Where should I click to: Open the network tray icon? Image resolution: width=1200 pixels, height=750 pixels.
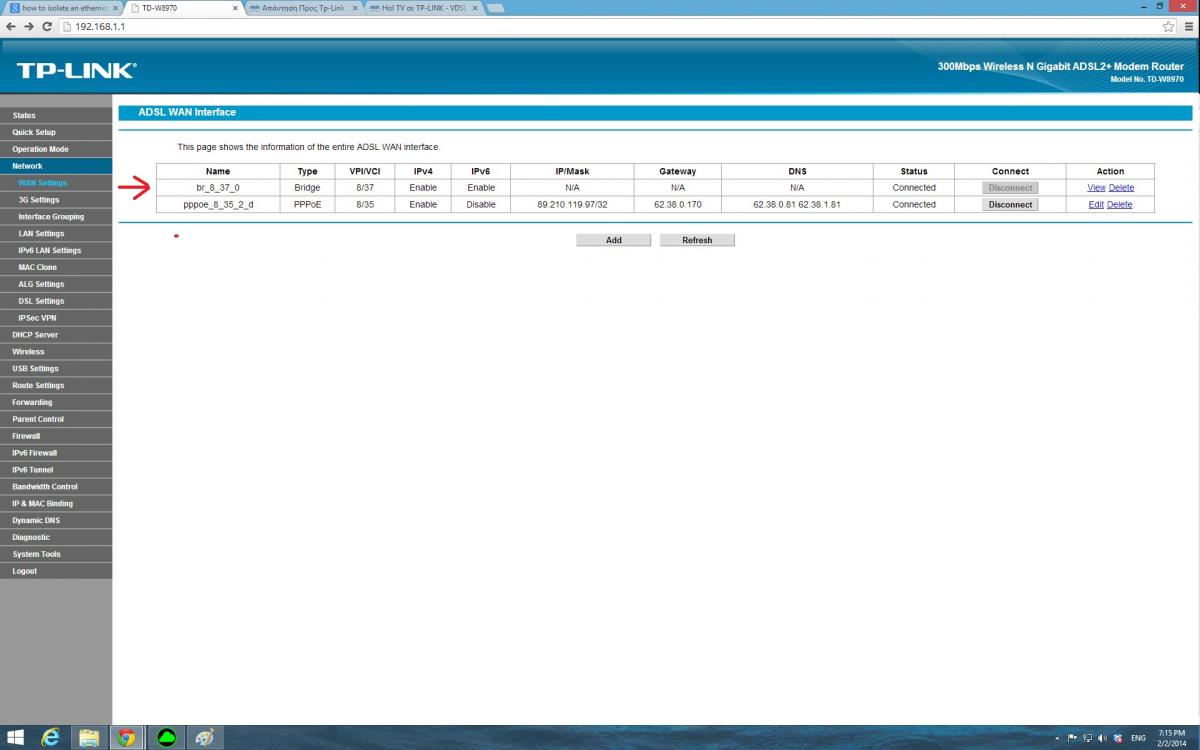click(x=1088, y=738)
